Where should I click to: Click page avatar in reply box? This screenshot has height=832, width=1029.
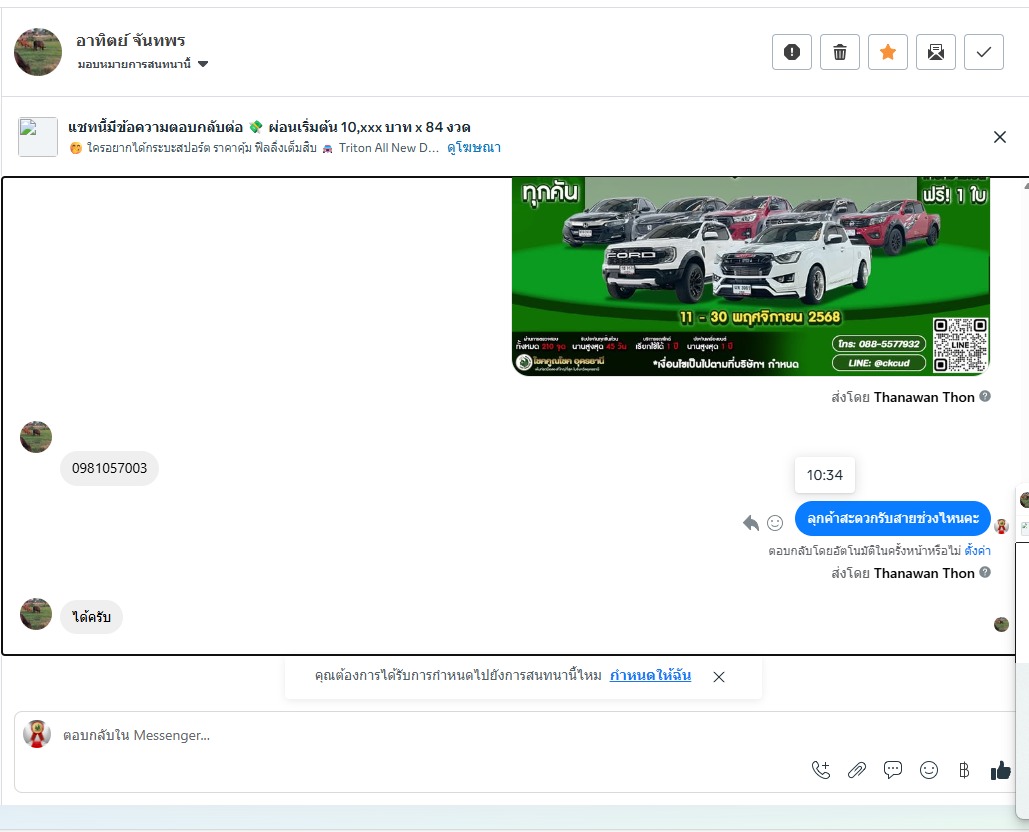[x=37, y=734]
